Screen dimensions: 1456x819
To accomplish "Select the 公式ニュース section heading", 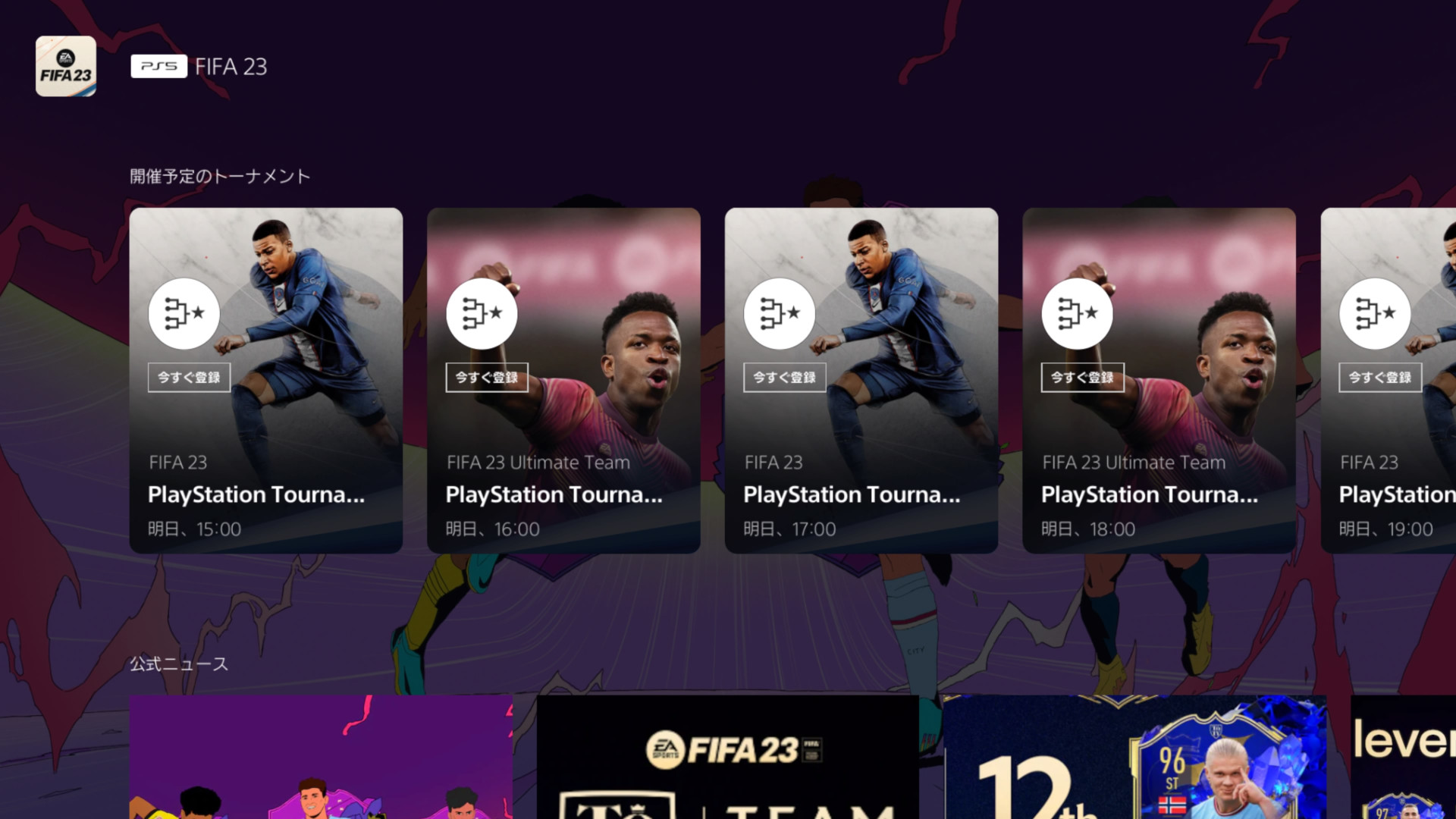I will 179,664.
